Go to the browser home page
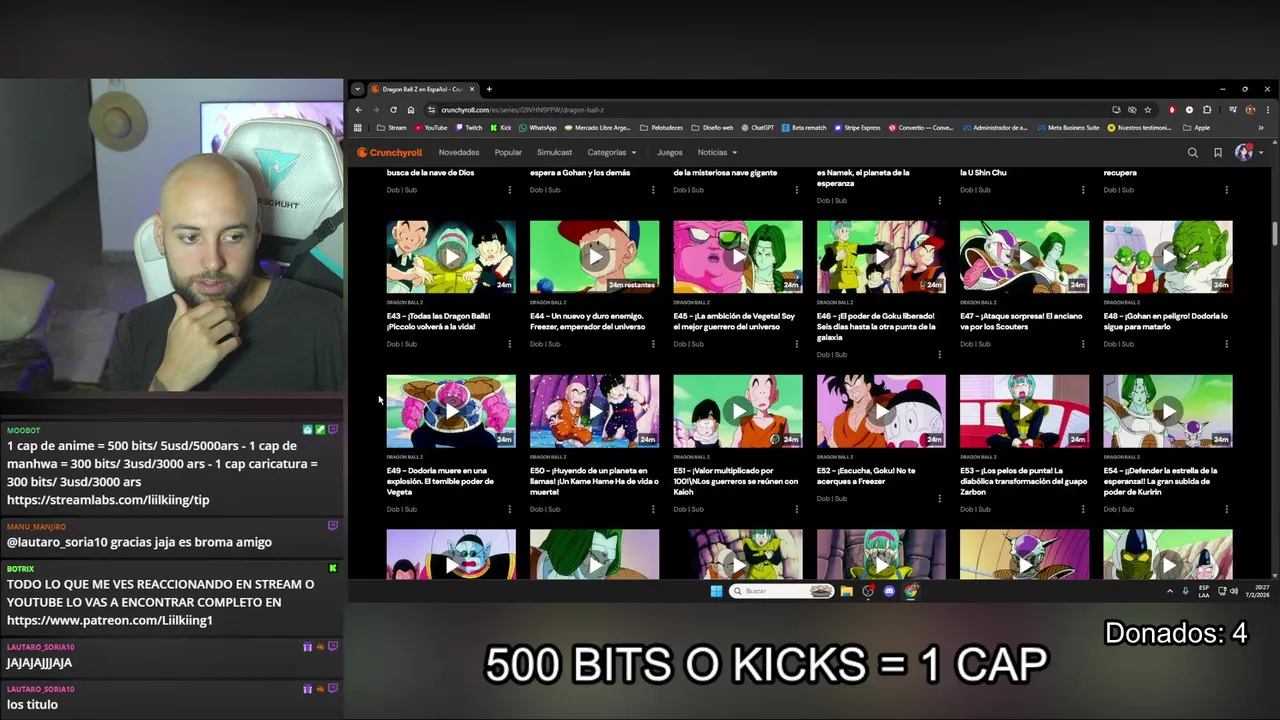Screen dimensions: 1280x720 point(410,110)
